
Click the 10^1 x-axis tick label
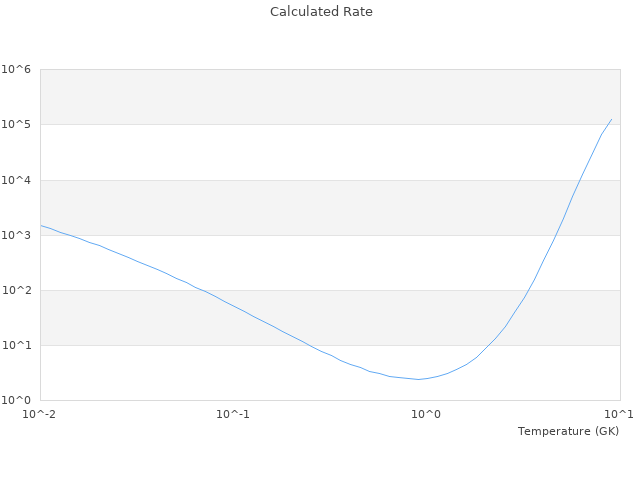(x=619, y=414)
